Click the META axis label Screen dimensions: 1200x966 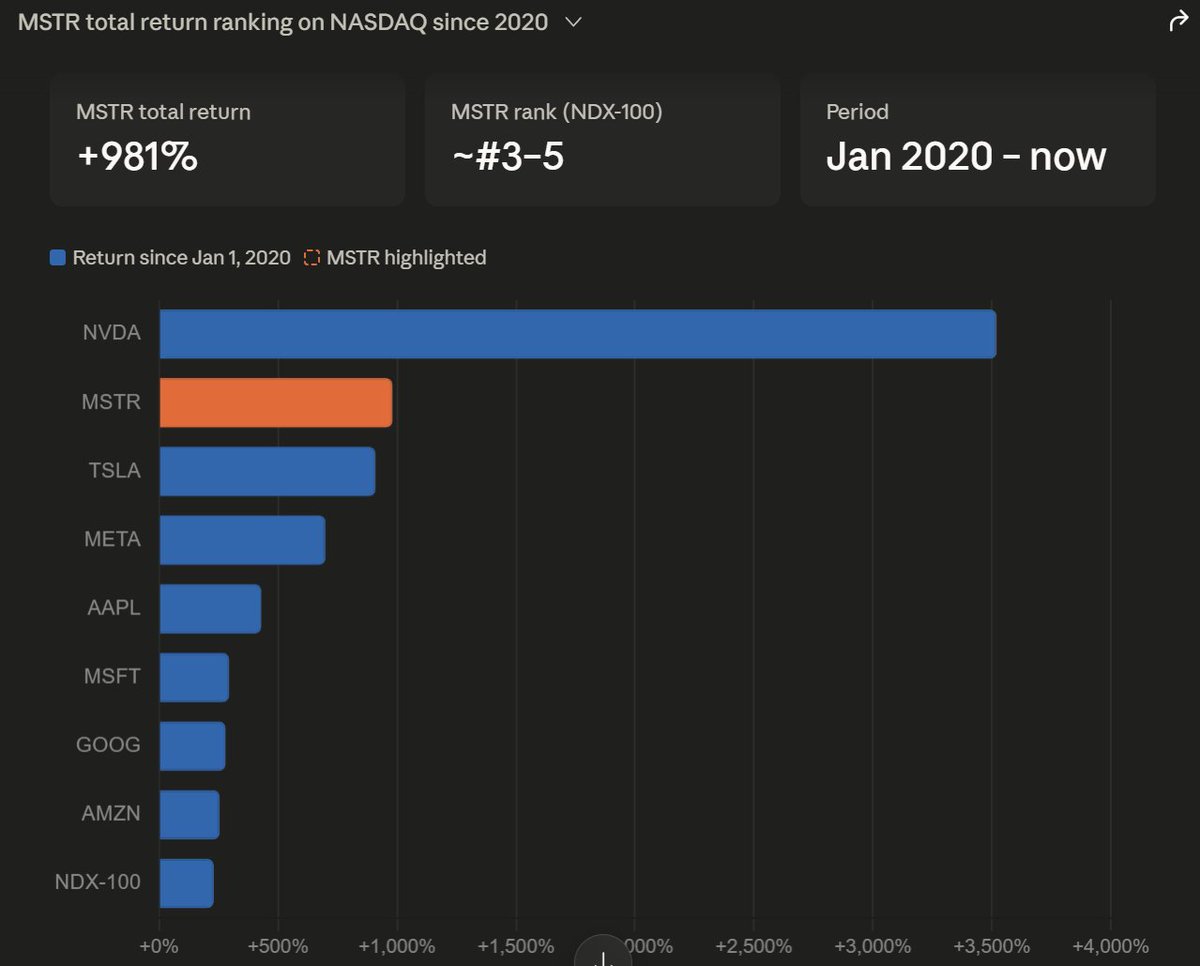tap(112, 540)
